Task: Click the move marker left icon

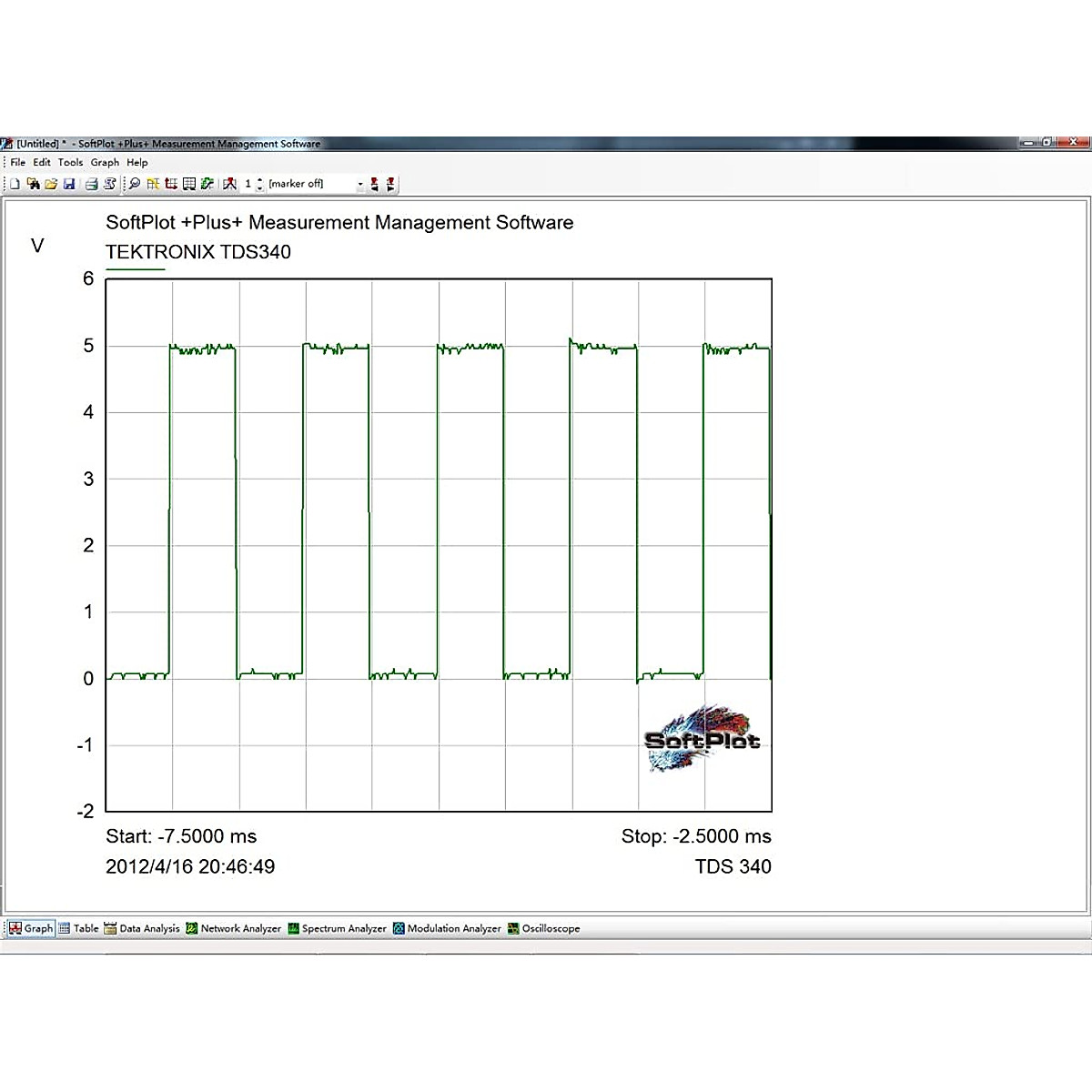Action: coord(374,184)
